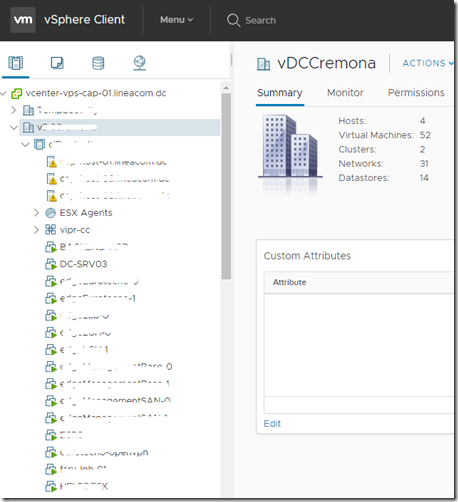Click the Virtual Machines count 52
Screen dimensions: 458x502
(425, 135)
